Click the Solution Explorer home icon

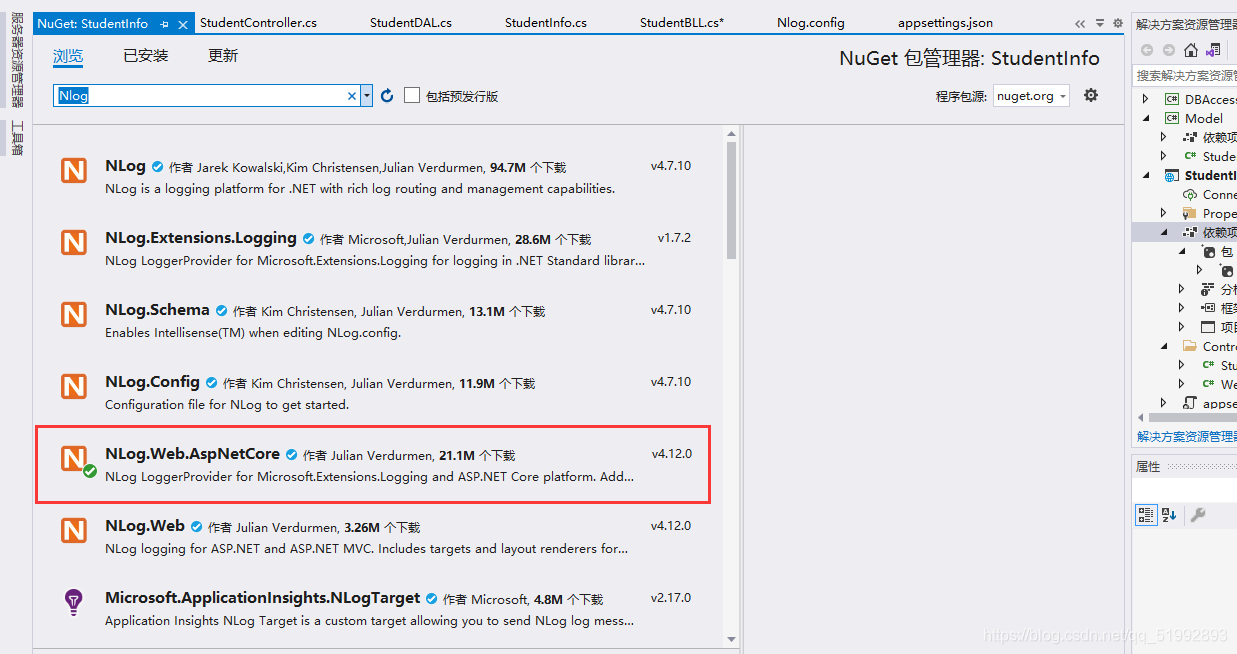click(1190, 50)
